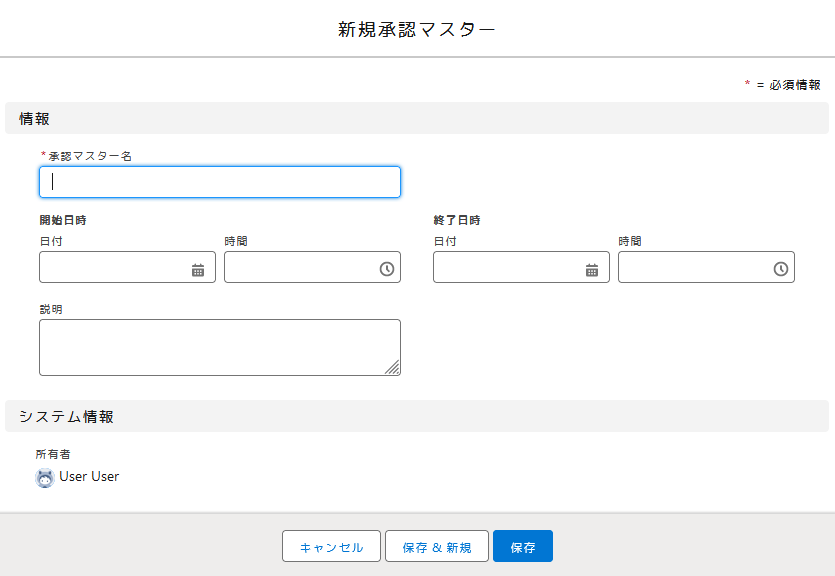
Task: Open the clock picker for 開始日時 time
Action: 387,269
